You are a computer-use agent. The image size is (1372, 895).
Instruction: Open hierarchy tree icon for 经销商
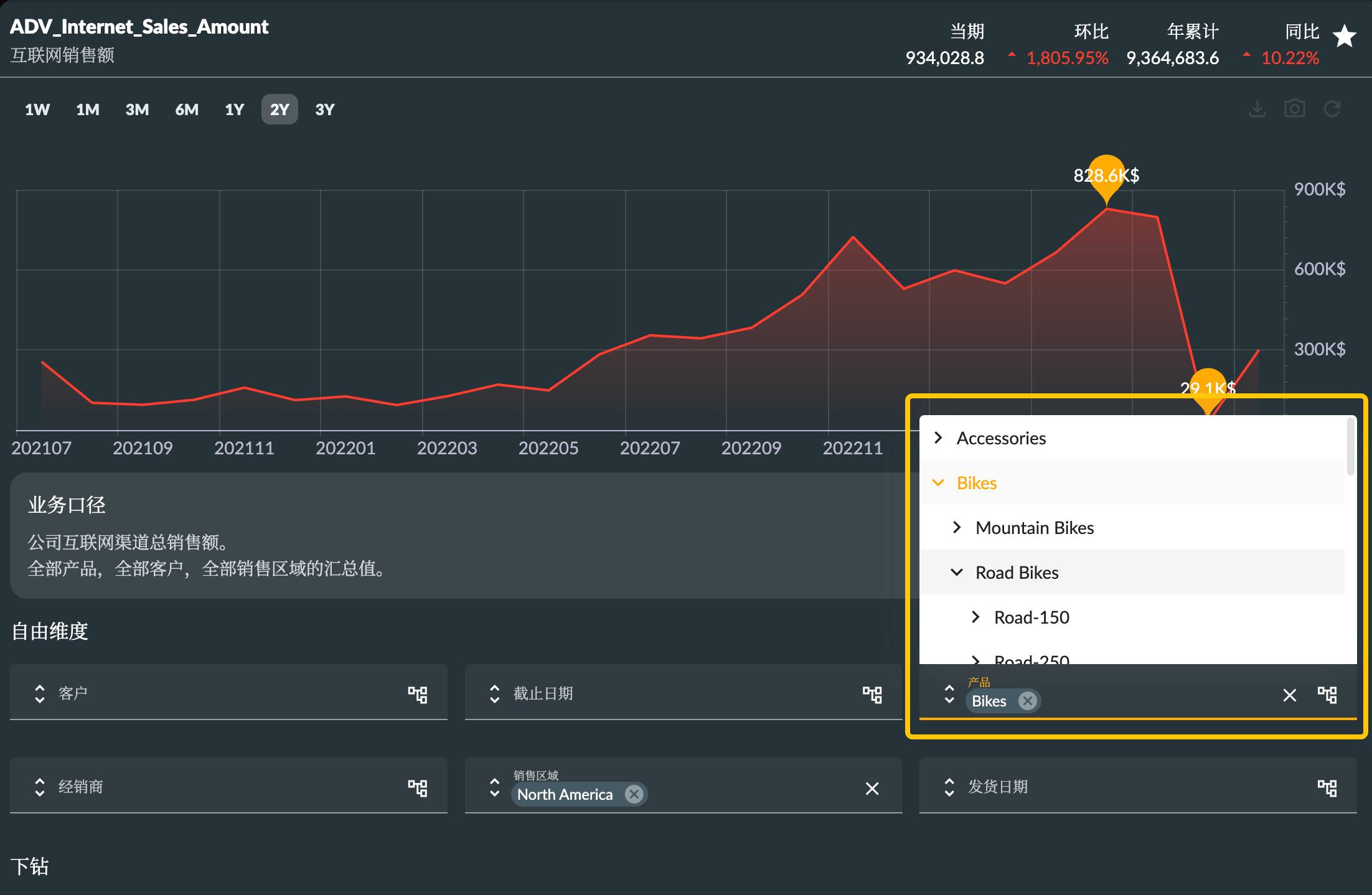point(418,788)
